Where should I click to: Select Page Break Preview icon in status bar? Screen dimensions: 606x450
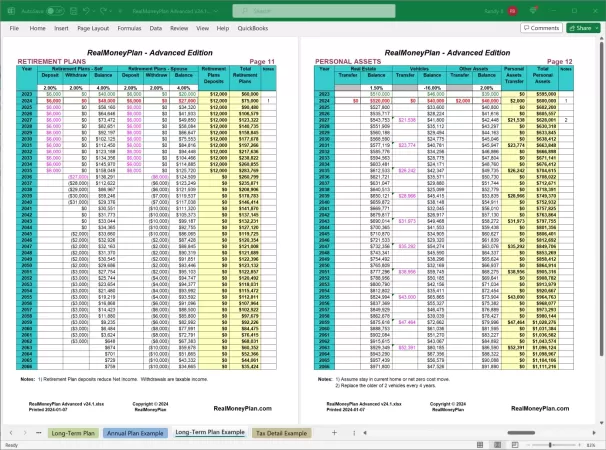pos(515,444)
